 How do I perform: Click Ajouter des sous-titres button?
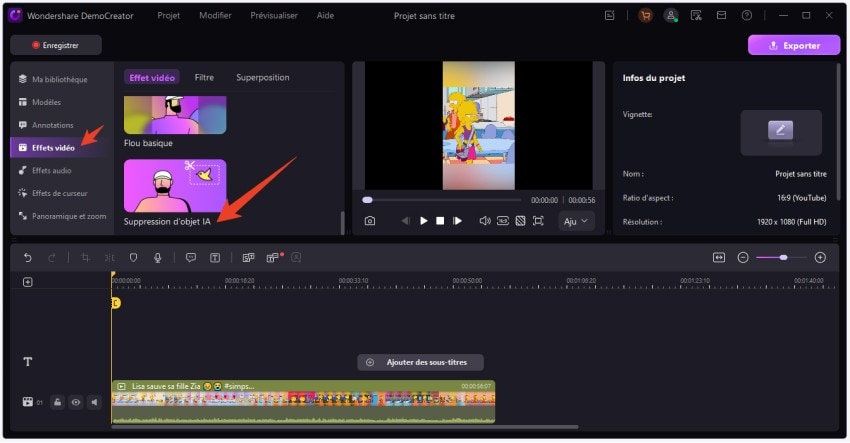420,362
